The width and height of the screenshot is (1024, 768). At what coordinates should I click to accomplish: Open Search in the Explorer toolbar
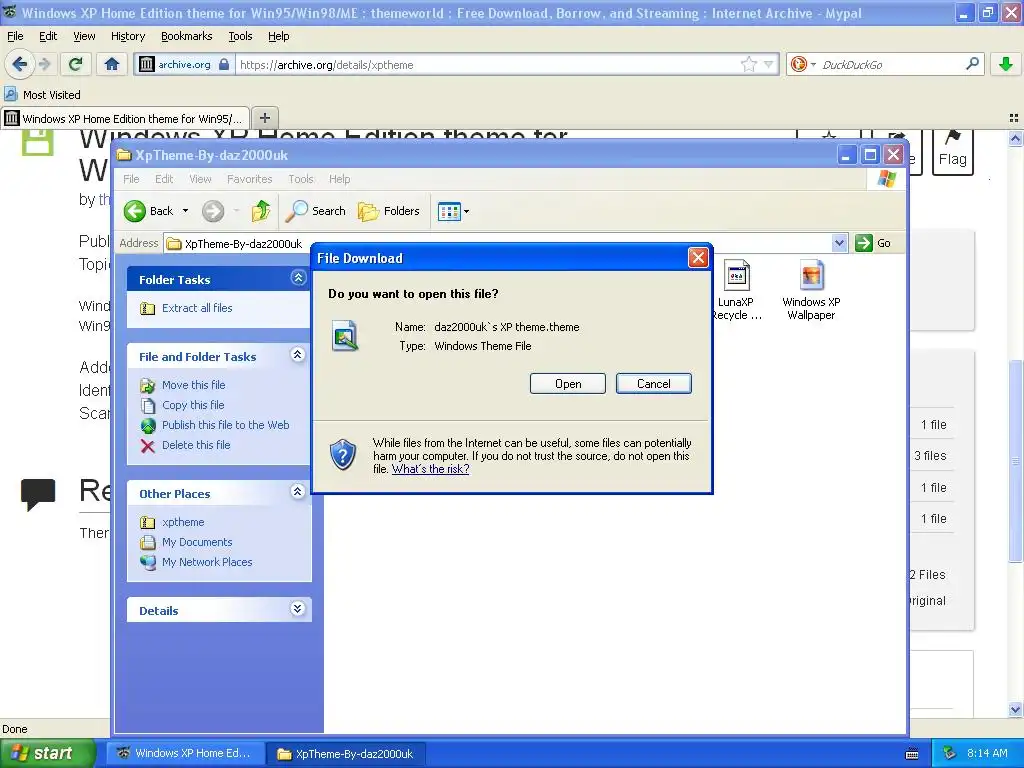(x=316, y=211)
